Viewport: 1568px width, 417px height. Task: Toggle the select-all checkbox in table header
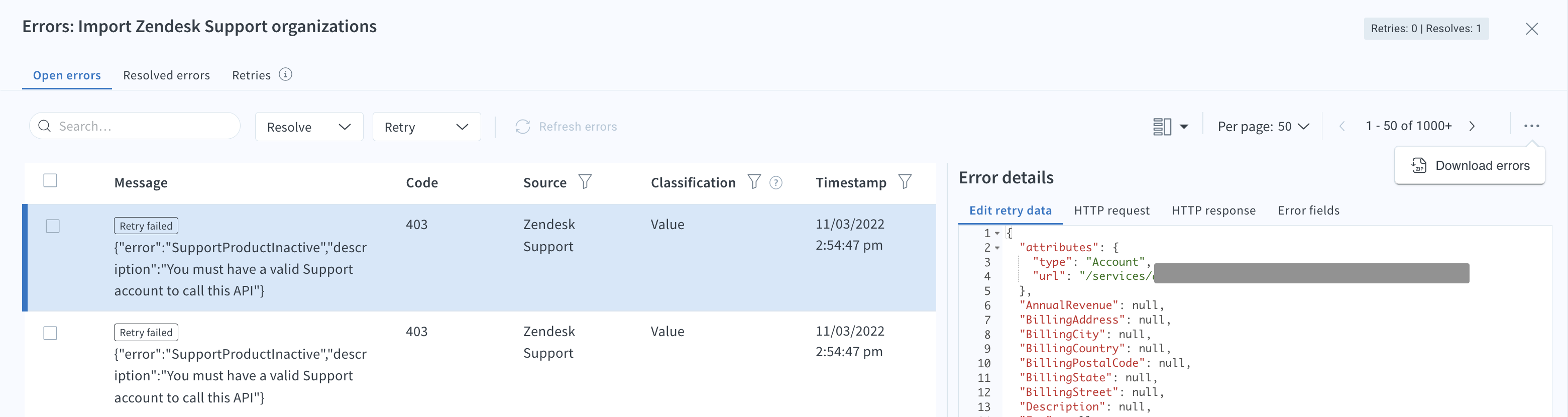51,181
